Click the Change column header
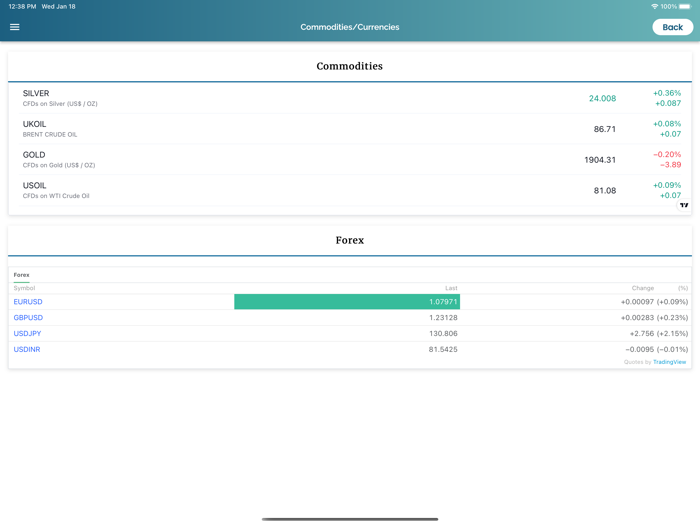Viewport: 700px width, 525px height. coord(643,288)
